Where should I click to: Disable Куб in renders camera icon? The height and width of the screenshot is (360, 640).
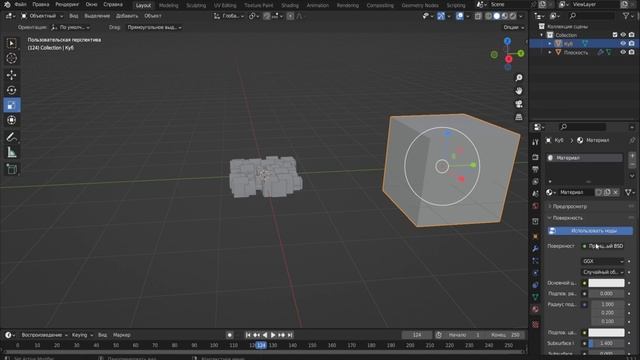click(631, 44)
